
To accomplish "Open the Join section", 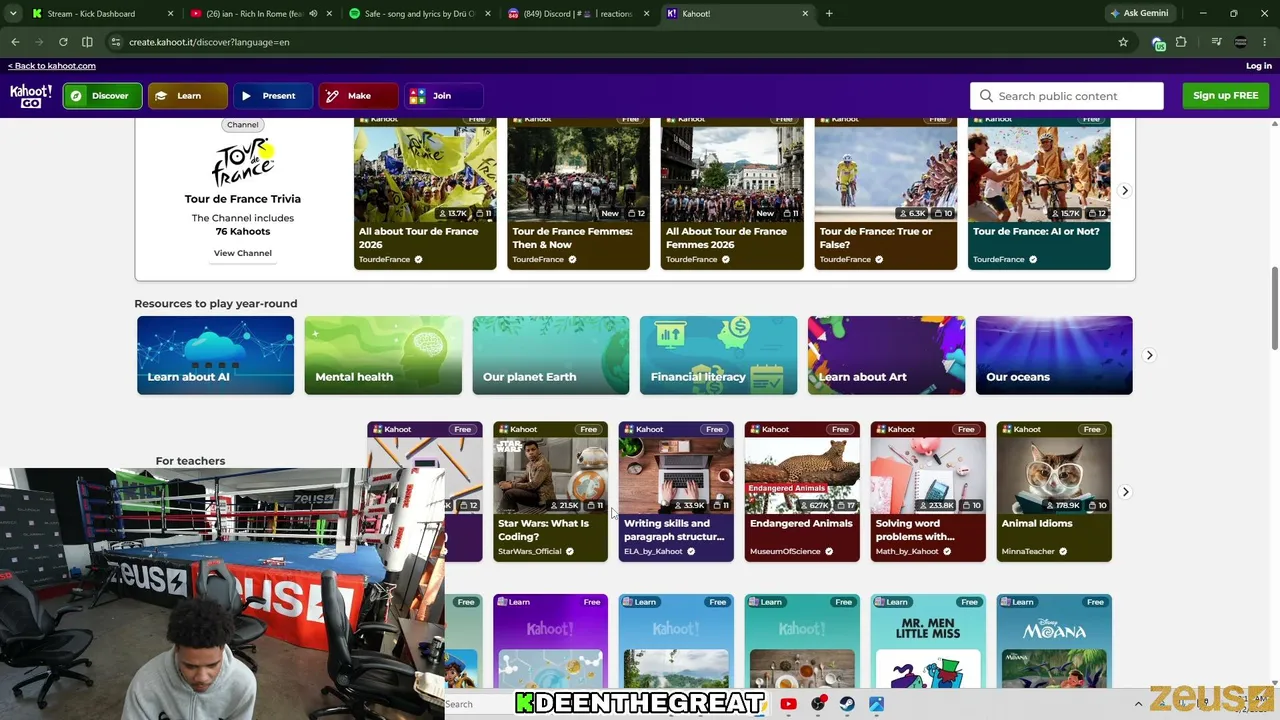I will (444, 96).
